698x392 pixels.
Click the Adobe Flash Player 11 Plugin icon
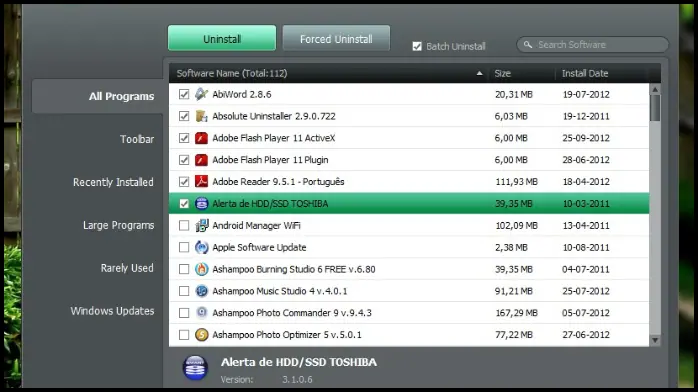coord(201,160)
